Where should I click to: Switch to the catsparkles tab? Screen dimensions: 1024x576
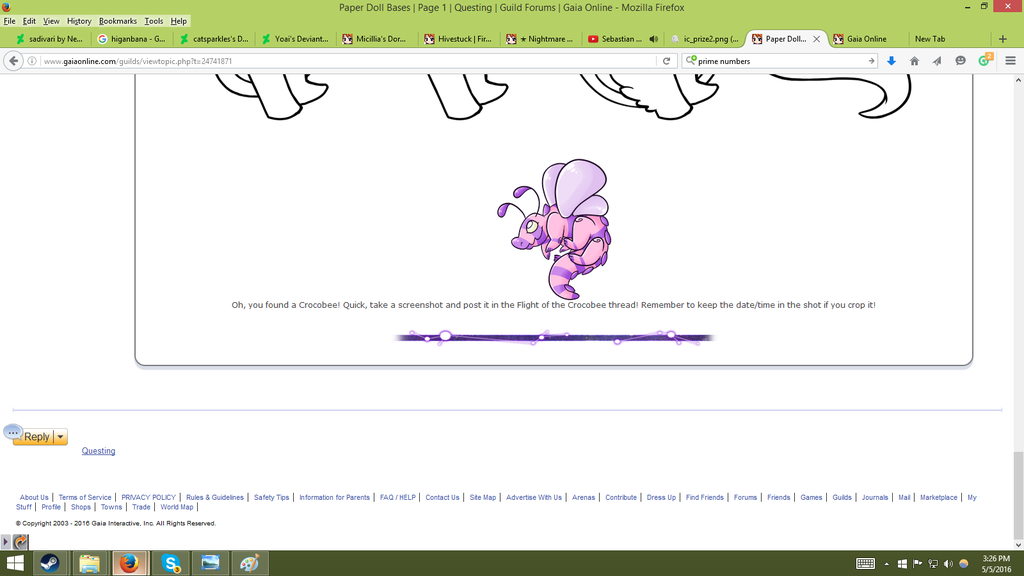tap(213, 39)
